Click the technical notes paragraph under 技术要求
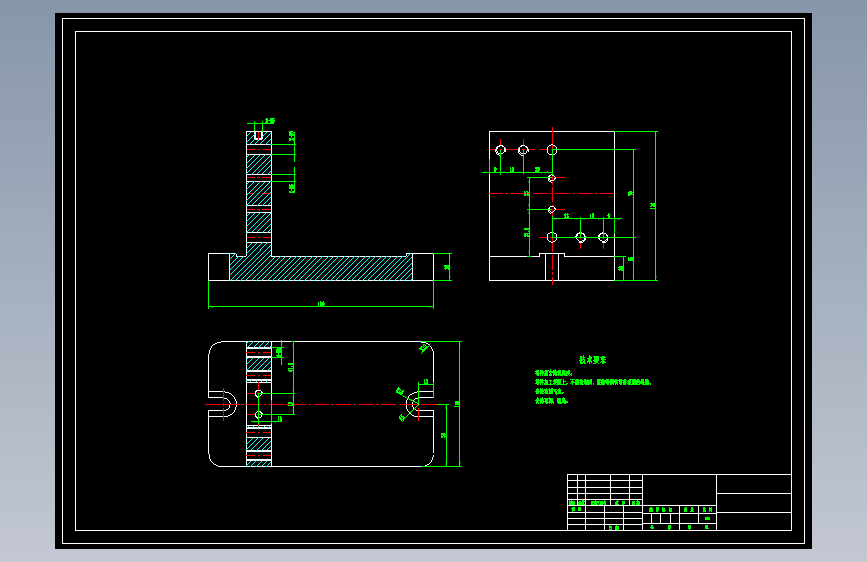Image resolution: width=867 pixels, height=562 pixels. pyautogui.click(x=593, y=387)
